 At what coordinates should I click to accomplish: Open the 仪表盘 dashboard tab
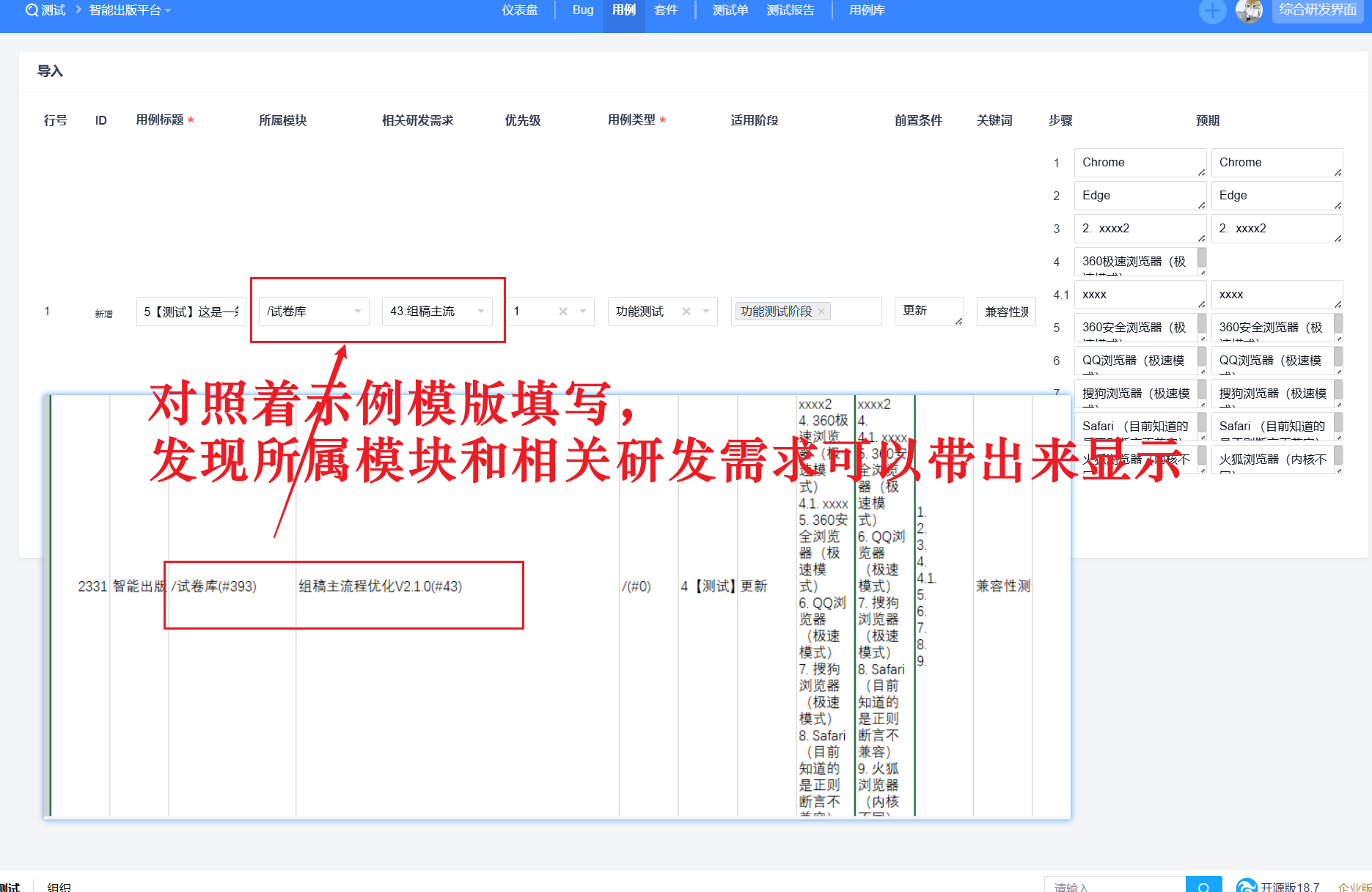[519, 10]
